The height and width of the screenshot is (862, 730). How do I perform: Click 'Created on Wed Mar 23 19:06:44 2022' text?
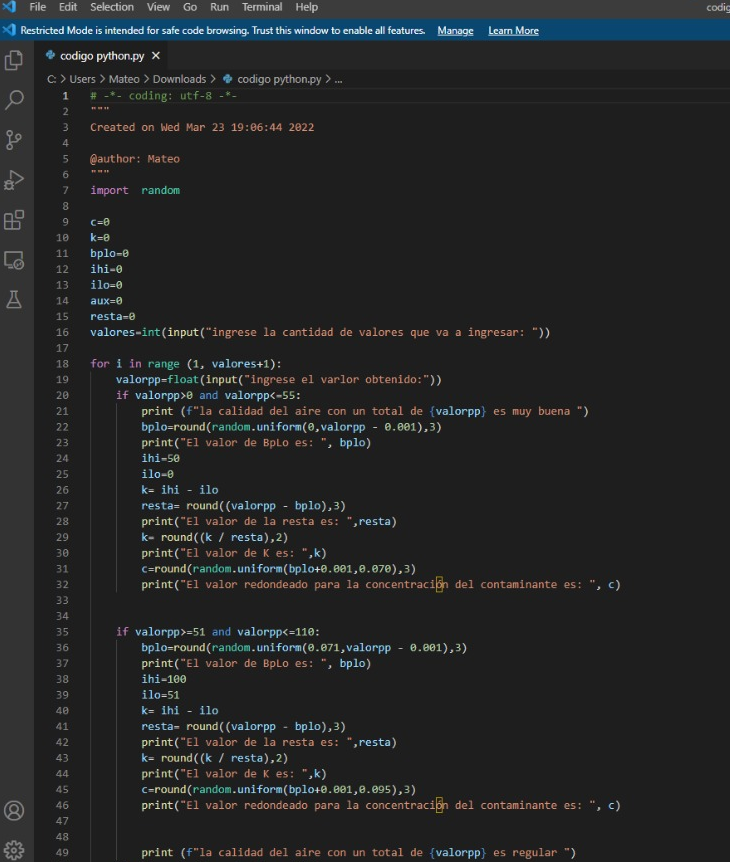pyautogui.click(x=202, y=128)
